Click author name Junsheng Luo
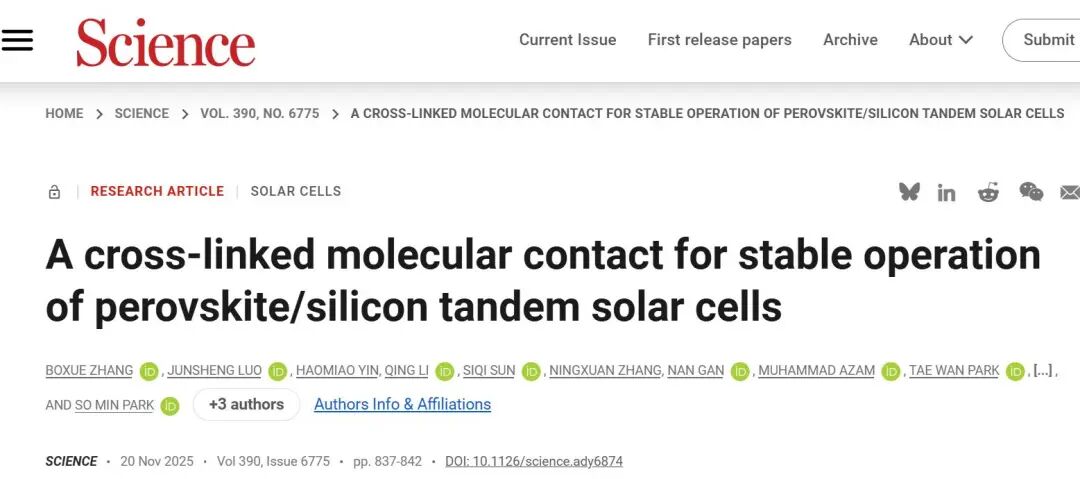The width and height of the screenshot is (1080, 479). [x=214, y=370]
